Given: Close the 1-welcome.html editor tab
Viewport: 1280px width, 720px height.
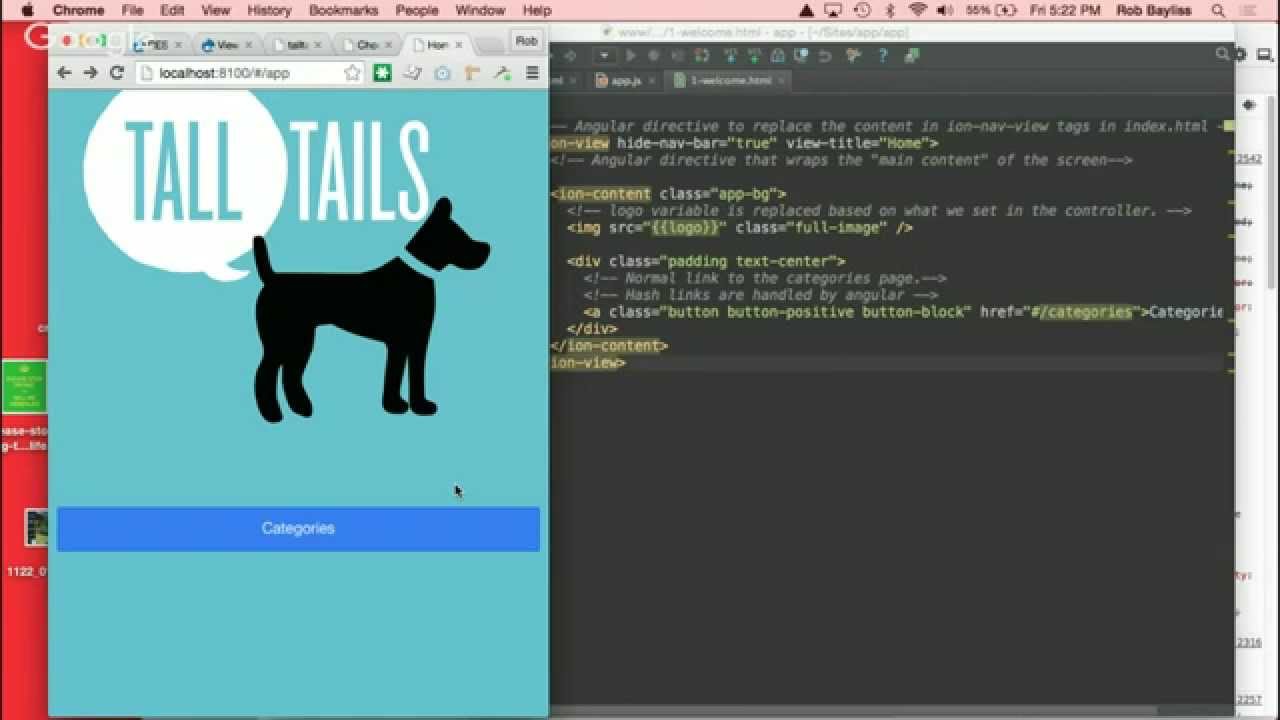Looking at the screenshot, I should tap(781, 80).
